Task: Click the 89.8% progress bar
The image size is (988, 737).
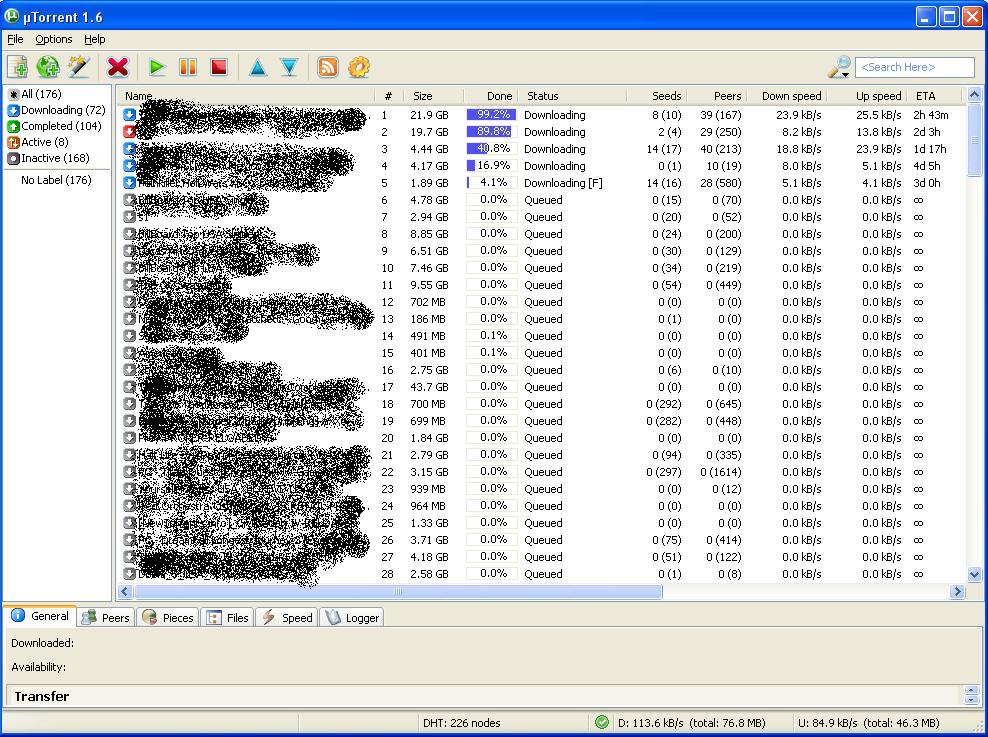Action: (491, 132)
